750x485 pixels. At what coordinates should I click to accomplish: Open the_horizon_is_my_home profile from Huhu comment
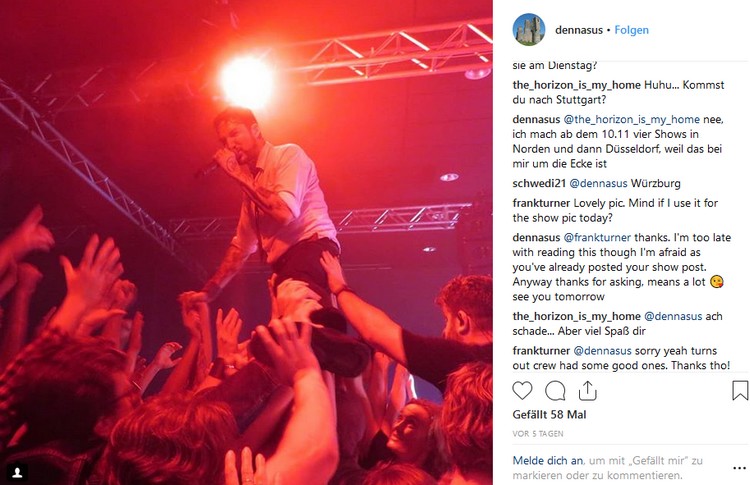[576, 85]
